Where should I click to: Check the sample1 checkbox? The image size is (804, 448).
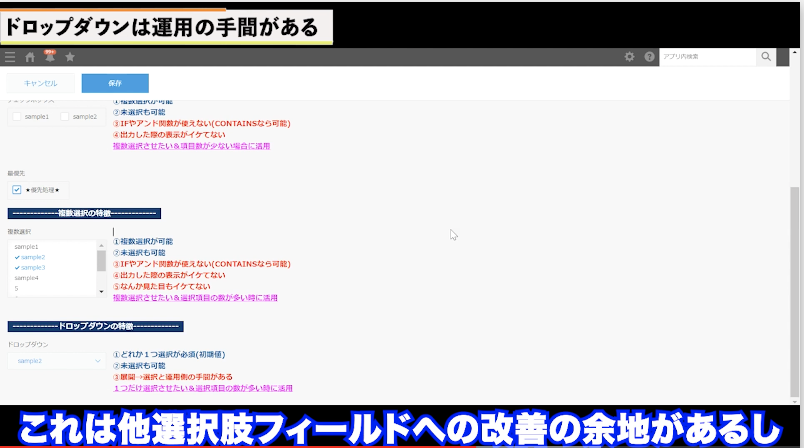pyautogui.click(x=17, y=117)
